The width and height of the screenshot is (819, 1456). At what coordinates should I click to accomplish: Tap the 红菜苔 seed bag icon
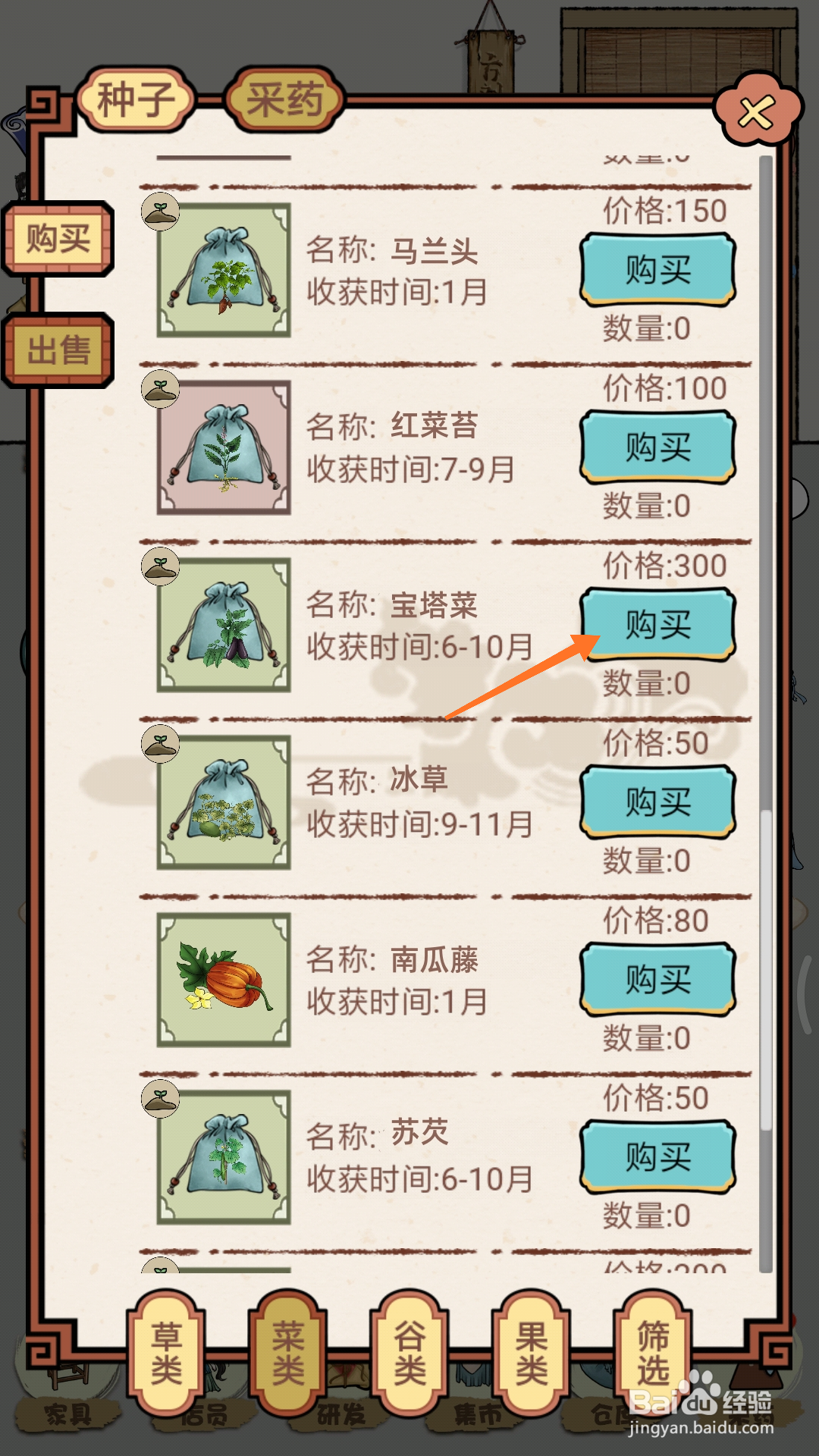(224, 447)
